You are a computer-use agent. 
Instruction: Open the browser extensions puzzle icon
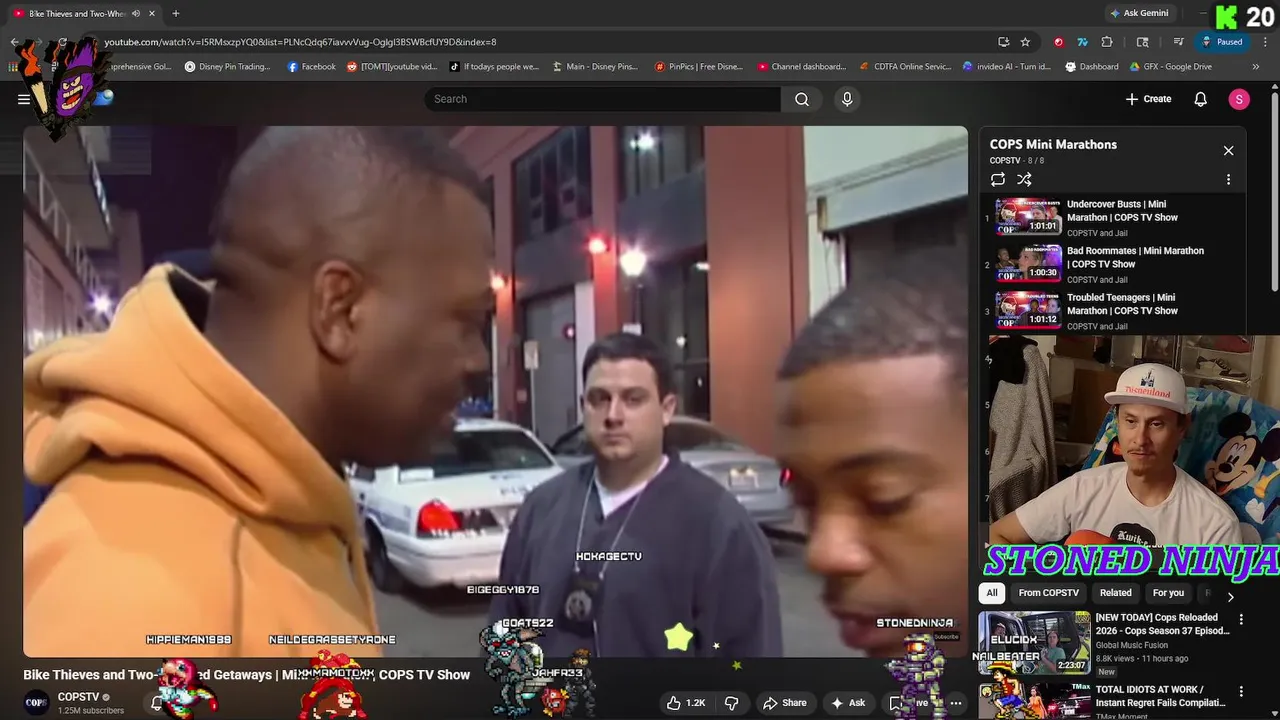click(1107, 42)
